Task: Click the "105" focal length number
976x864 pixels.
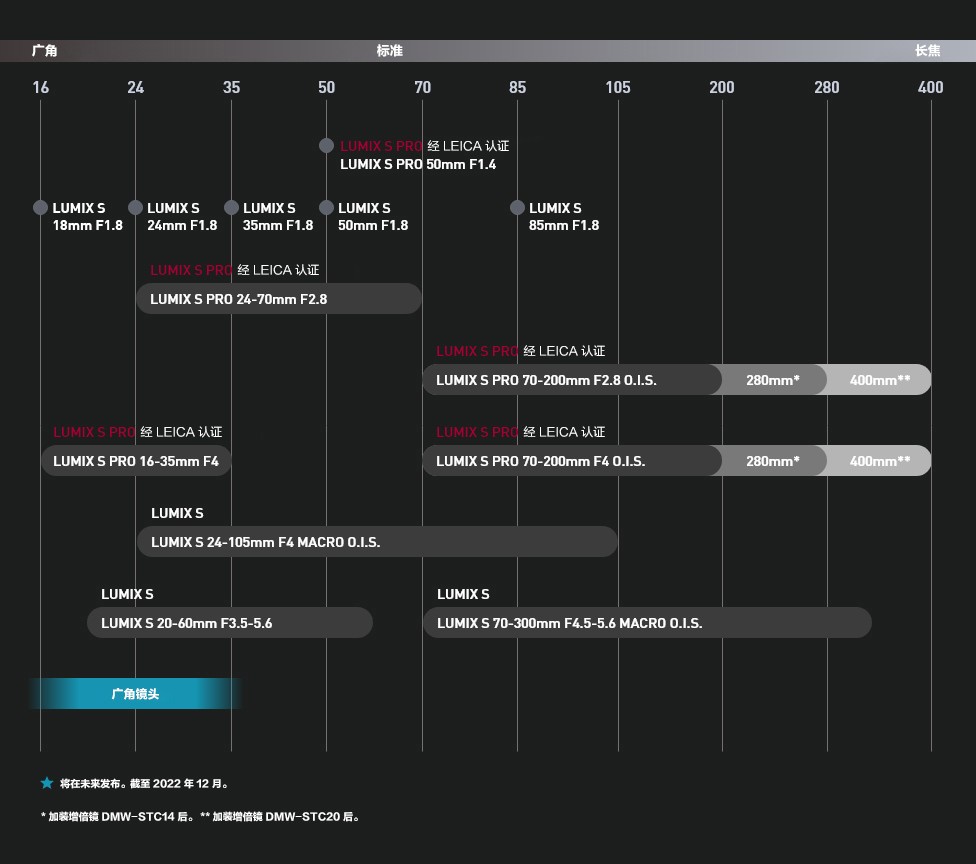Action: coord(618,87)
